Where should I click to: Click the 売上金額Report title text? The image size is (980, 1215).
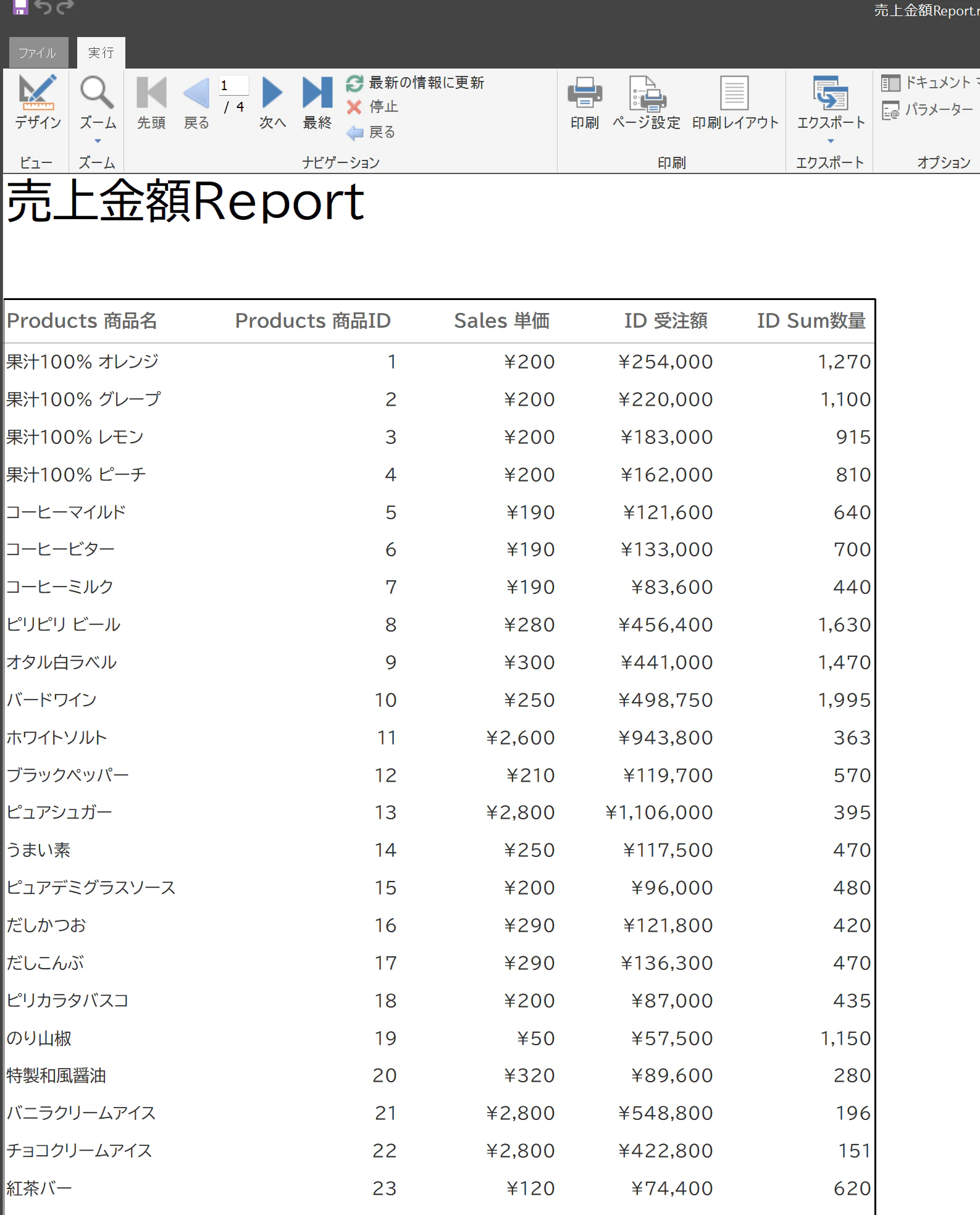(x=185, y=201)
